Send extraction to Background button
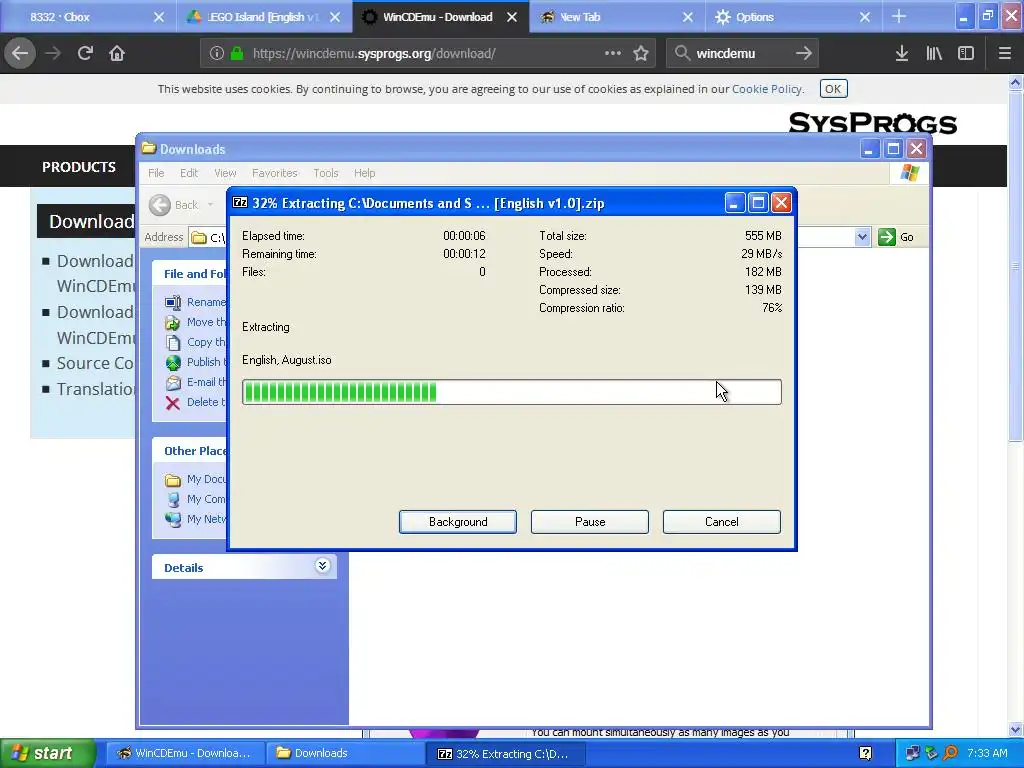The image size is (1024, 768). (x=458, y=522)
